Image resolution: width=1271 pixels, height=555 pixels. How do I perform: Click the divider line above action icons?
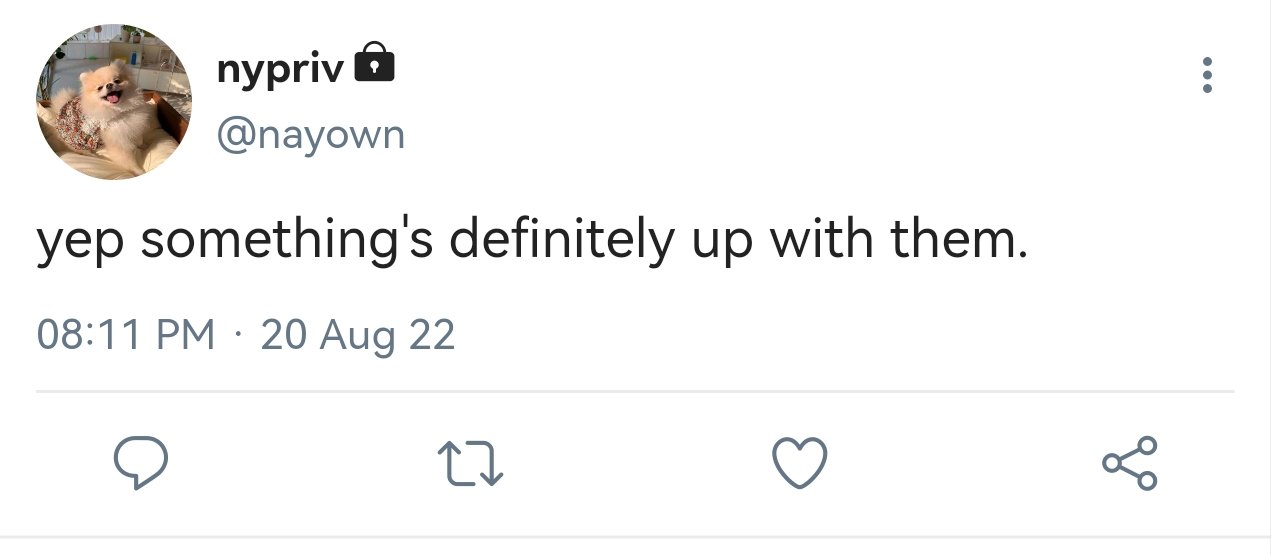click(x=635, y=391)
